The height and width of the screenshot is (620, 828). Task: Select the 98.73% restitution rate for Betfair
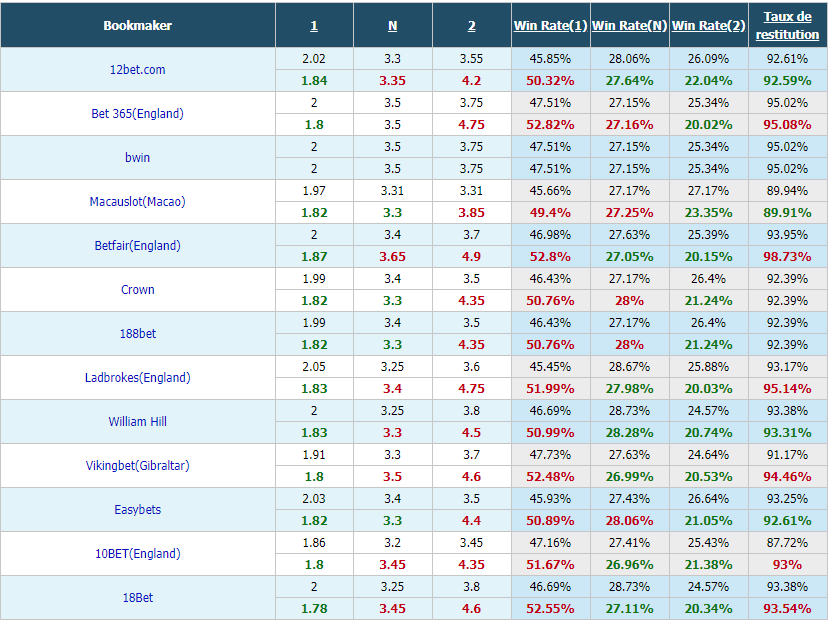(787, 257)
